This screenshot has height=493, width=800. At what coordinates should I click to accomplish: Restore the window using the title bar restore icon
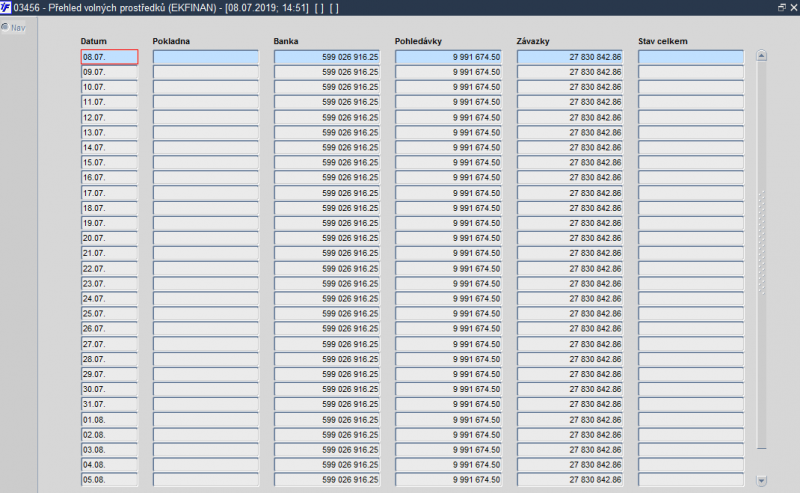[782, 7]
